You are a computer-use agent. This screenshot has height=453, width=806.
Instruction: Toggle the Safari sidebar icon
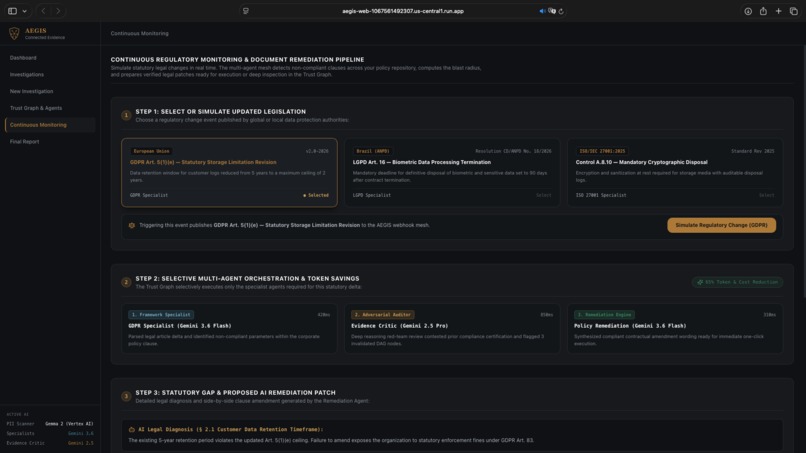(12, 11)
